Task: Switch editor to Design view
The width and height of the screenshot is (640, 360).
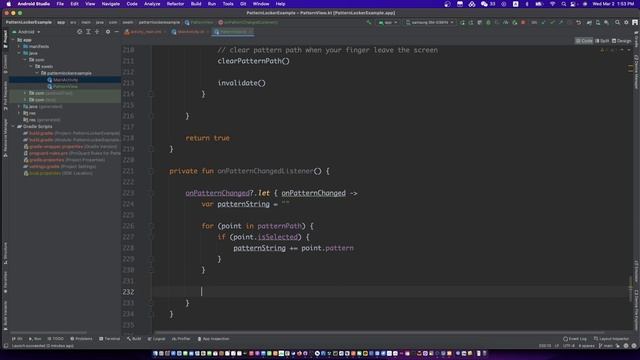Action: coord(621,41)
